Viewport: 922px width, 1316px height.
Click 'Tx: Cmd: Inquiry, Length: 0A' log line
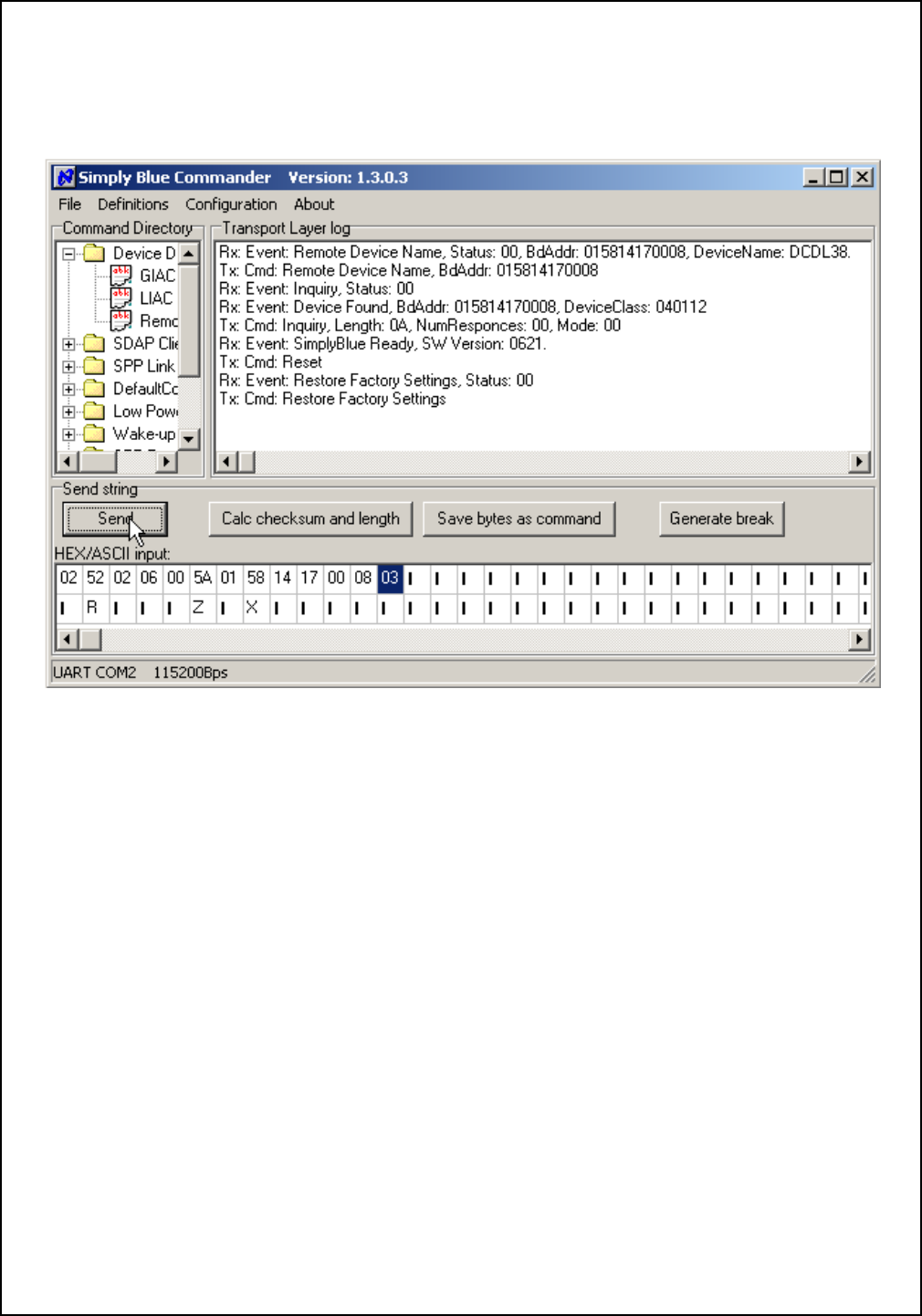coord(420,326)
